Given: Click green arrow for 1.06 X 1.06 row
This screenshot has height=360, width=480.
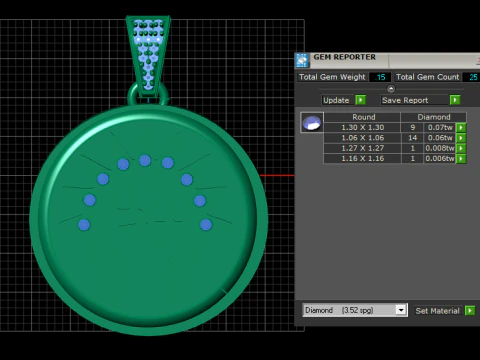Looking at the screenshot, I should [x=461, y=138].
